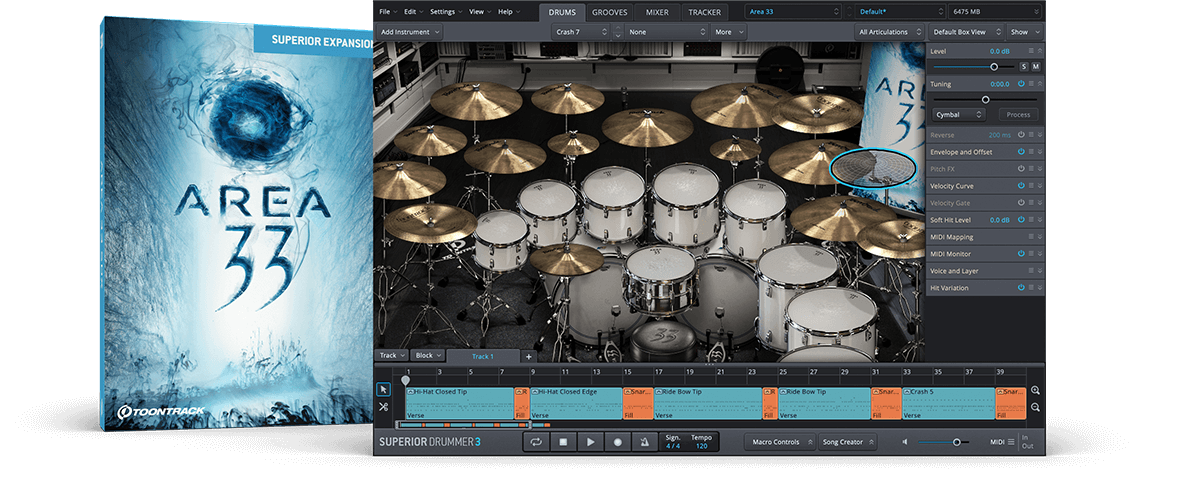The height and width of the screenshot is (488, 1200).
Task: Open the Show dropdown
Action: pyautogui.click(x=1023, y=32)
